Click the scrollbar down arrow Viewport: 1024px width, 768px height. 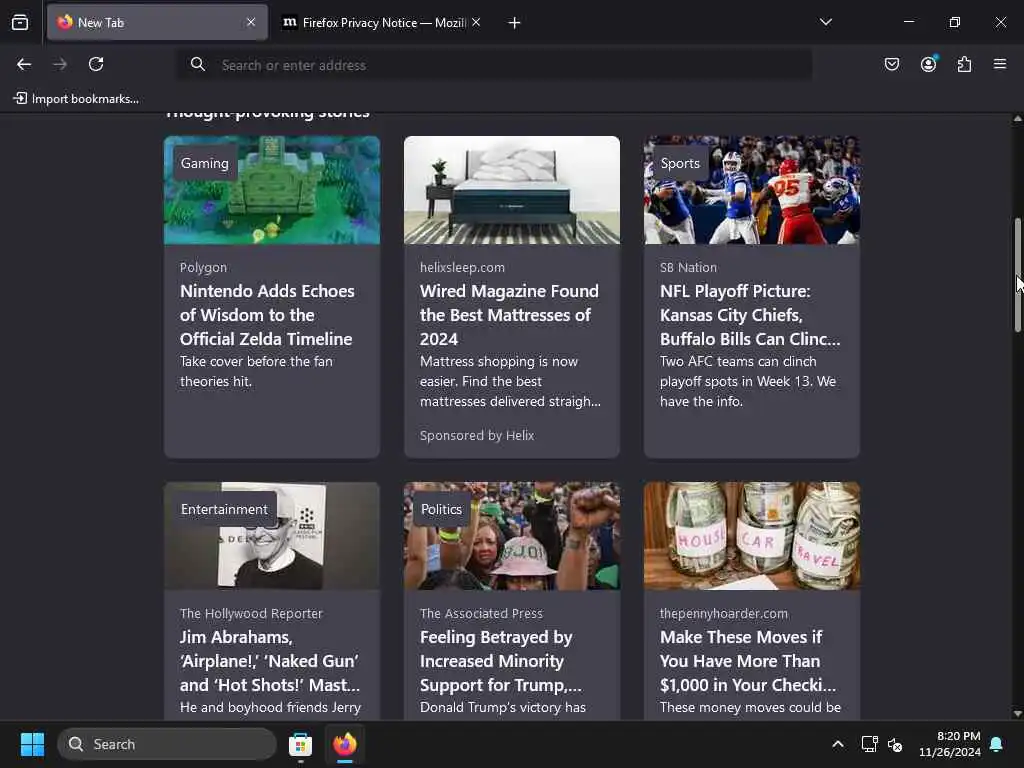tap(1017, 714)
